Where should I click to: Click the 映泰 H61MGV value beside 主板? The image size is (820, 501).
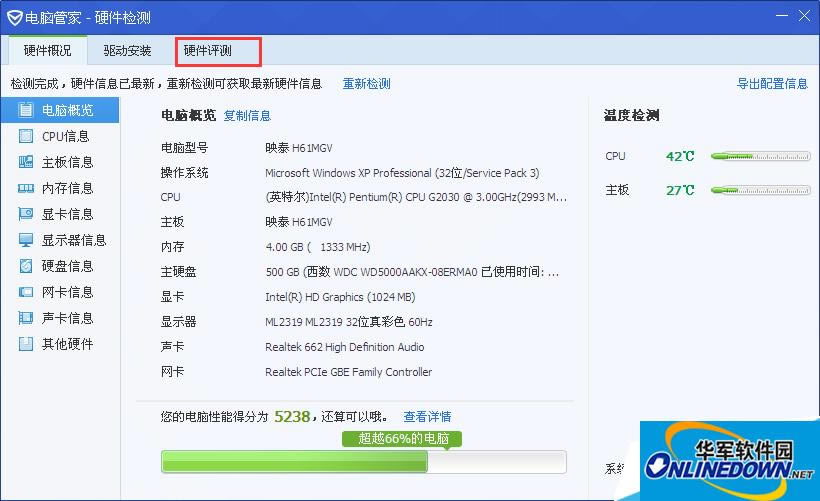pos(299,222)
